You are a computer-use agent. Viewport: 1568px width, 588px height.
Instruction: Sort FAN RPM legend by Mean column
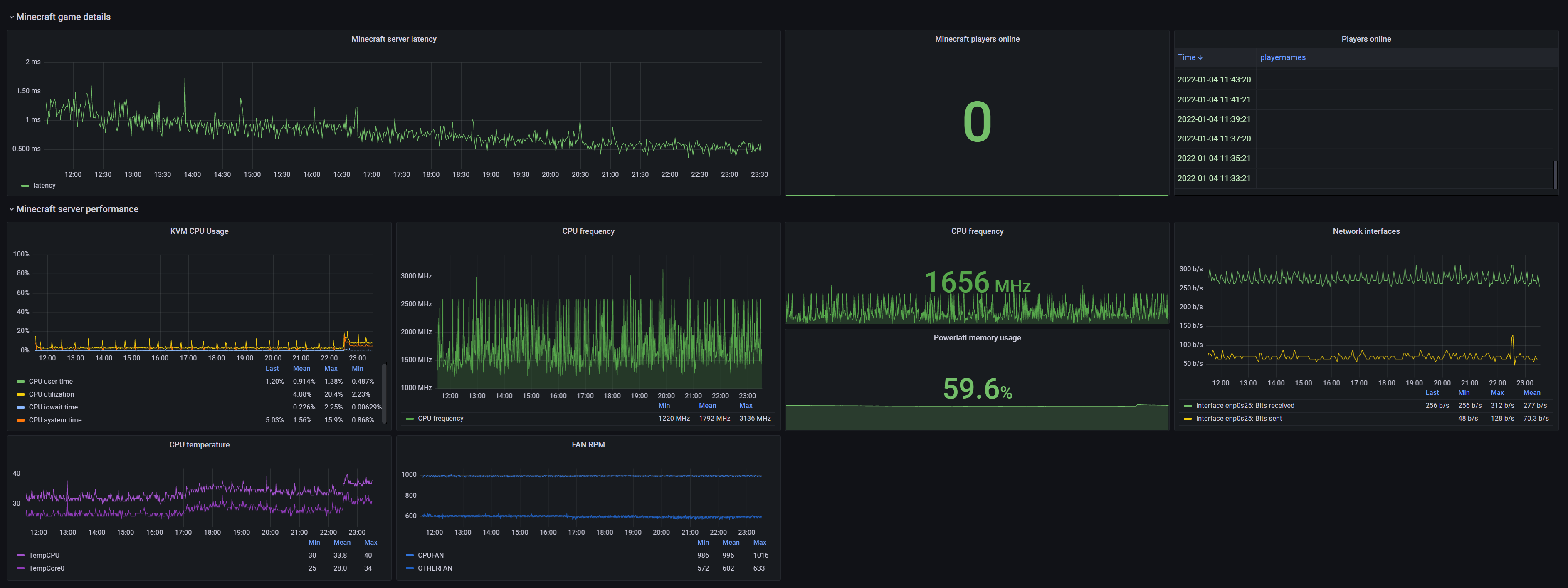(731, 543)
